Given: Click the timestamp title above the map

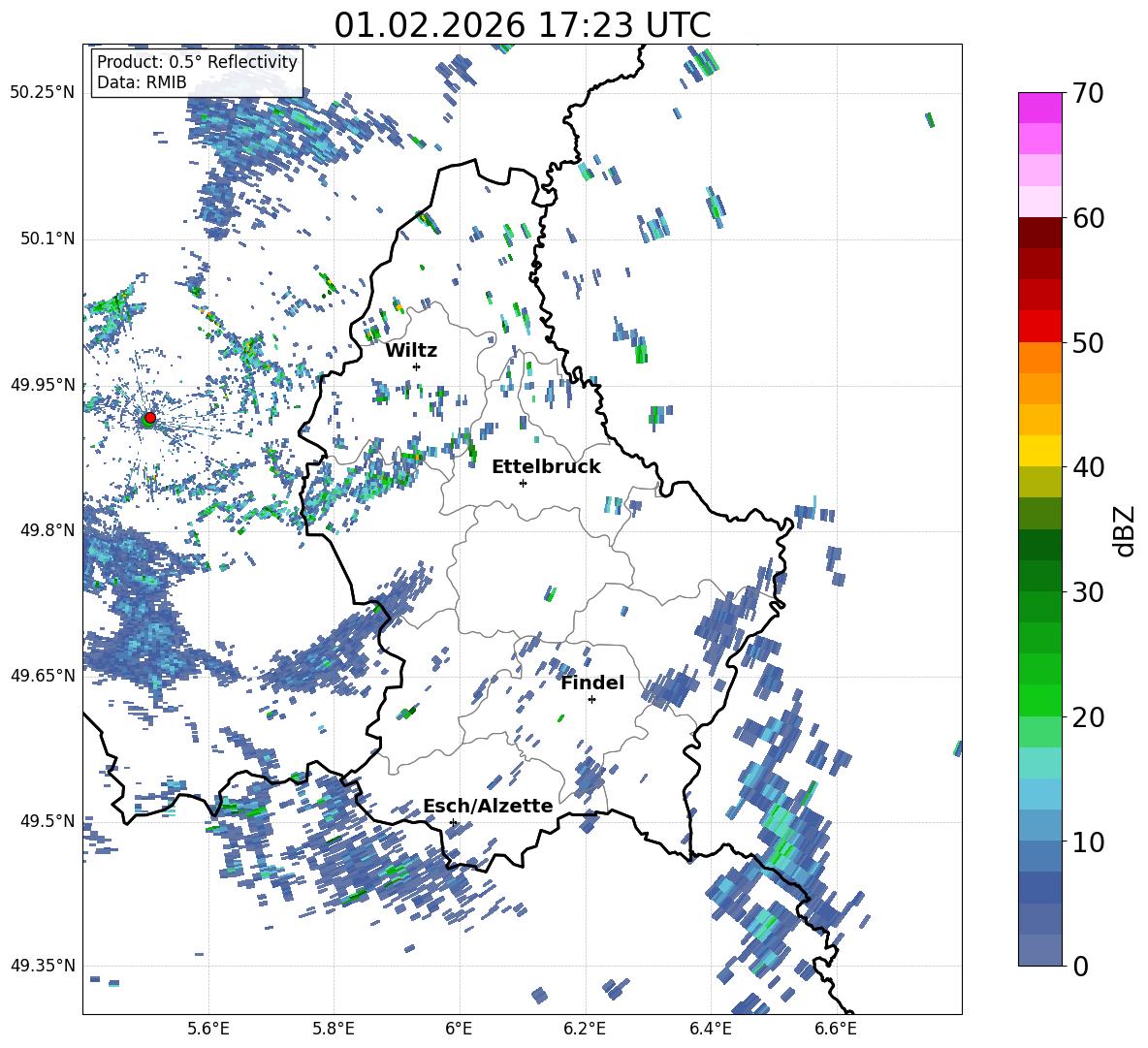Looking at the screenshot, I should coord(522,25).
